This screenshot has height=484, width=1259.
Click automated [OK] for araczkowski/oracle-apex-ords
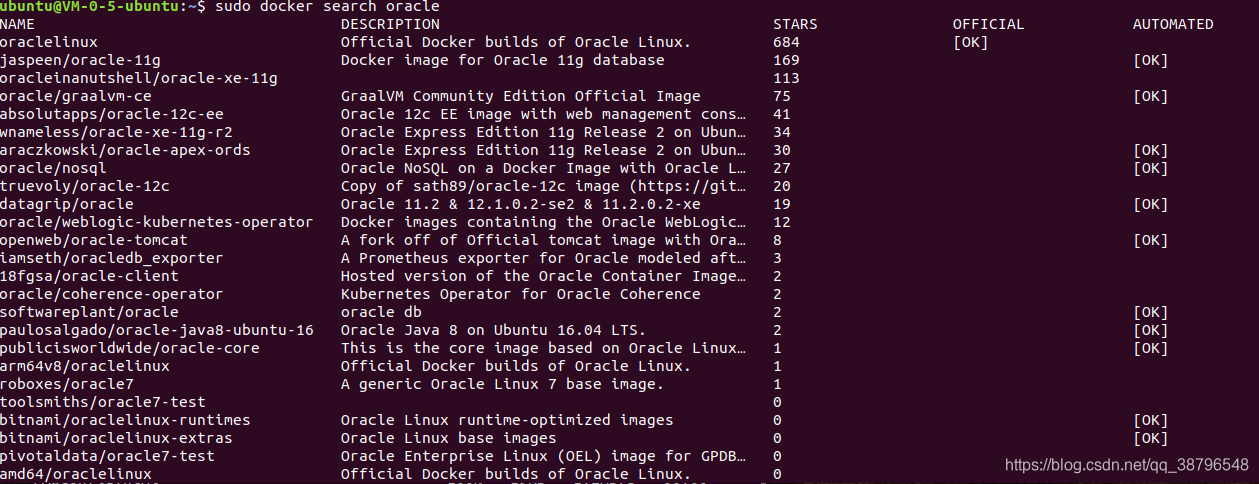[1151, 150]
